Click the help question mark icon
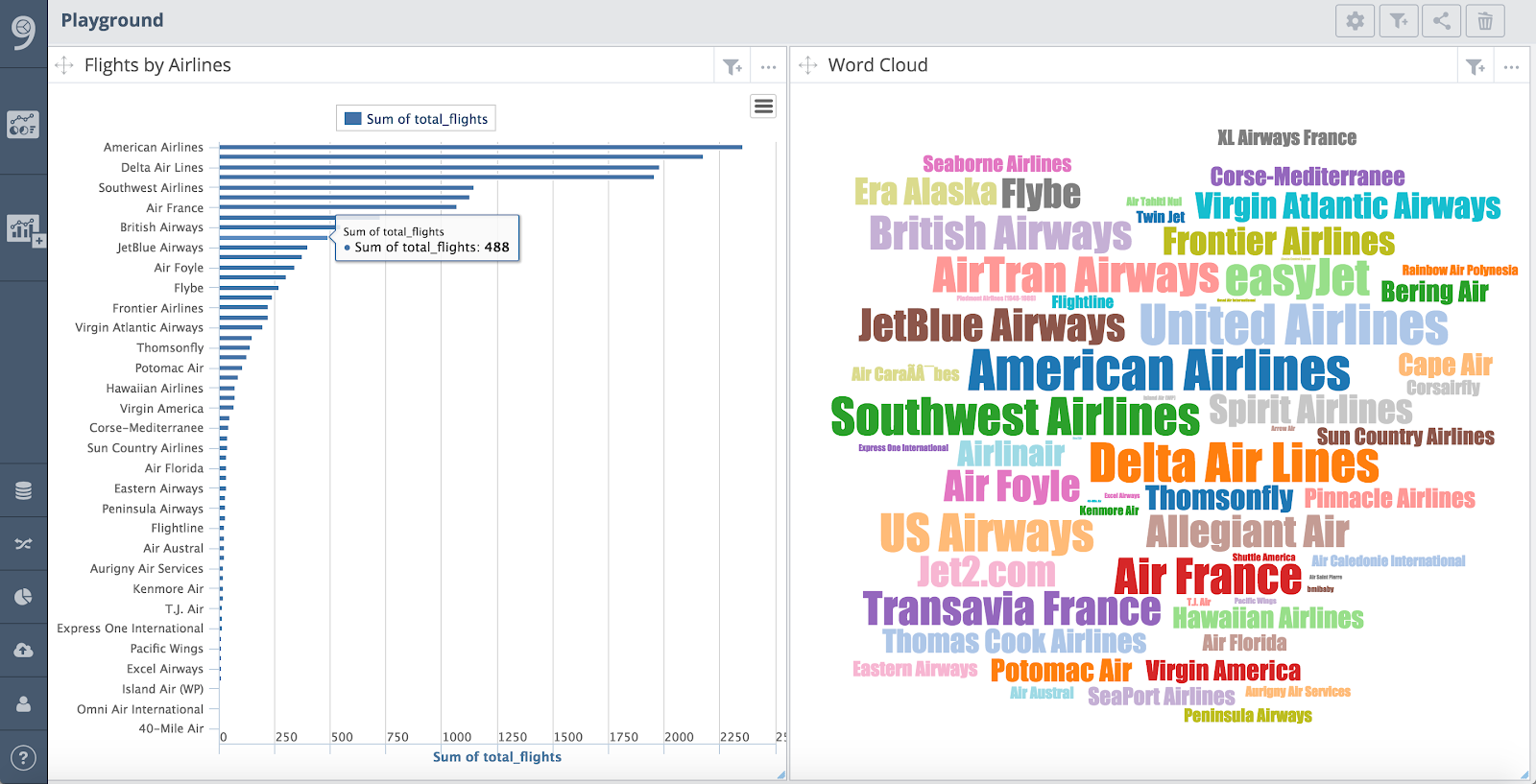 (x=23, y=757)
